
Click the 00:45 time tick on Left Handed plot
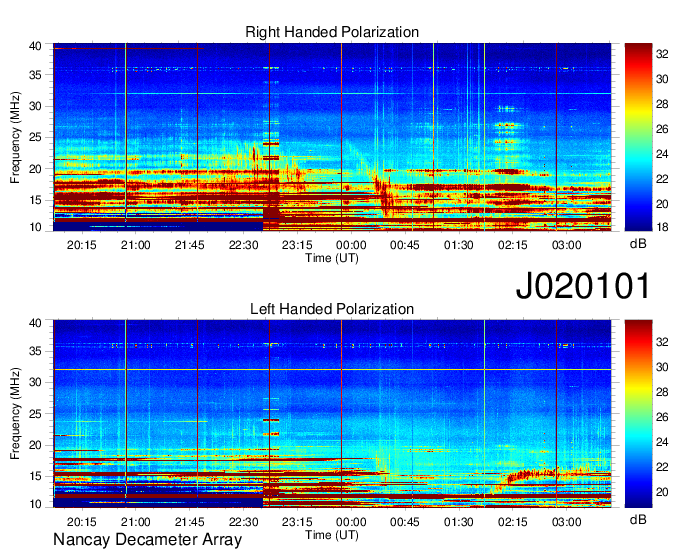click(405, 522)
